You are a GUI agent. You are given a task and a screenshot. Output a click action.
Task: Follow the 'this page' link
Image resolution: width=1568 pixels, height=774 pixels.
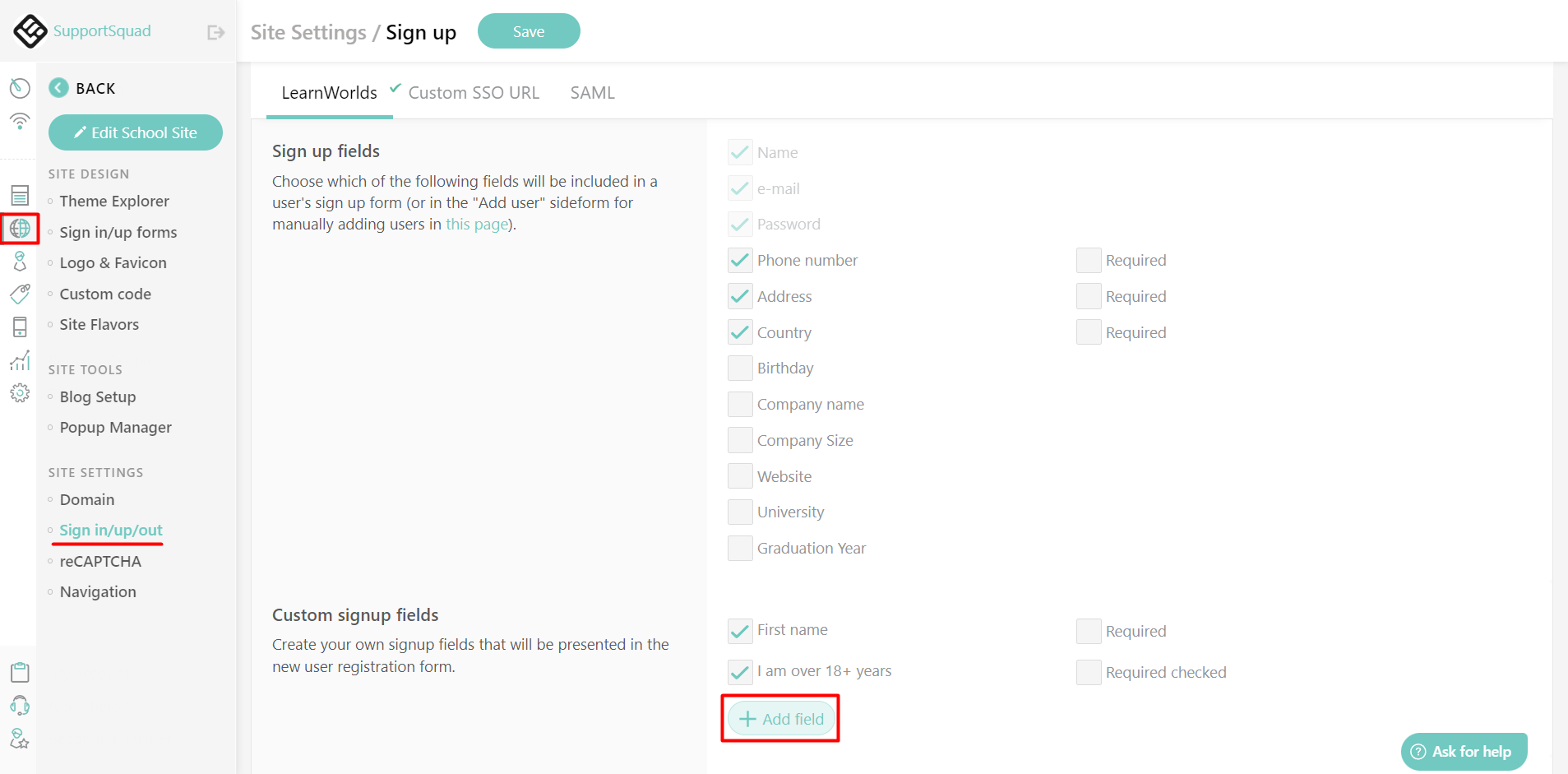click(x=477, y=224)
